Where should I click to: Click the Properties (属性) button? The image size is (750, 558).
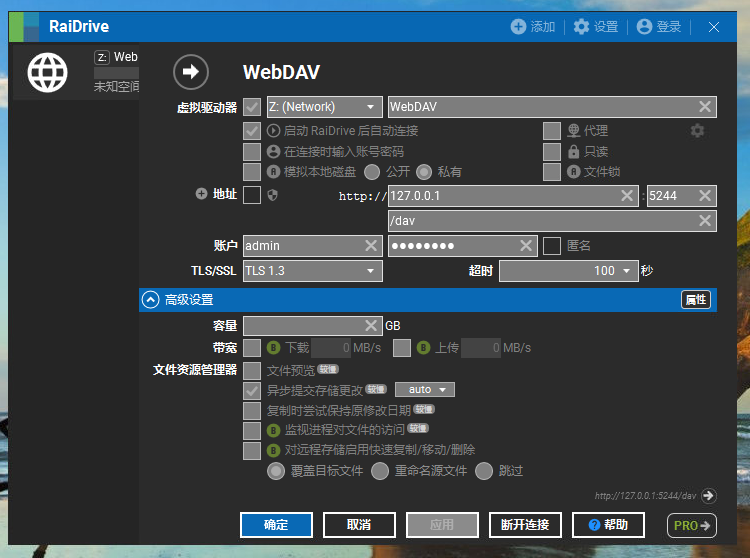point(696,300)
